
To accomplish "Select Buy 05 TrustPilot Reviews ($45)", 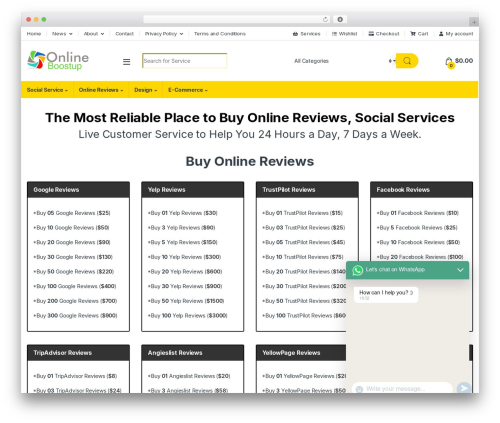I will (304, 242).
